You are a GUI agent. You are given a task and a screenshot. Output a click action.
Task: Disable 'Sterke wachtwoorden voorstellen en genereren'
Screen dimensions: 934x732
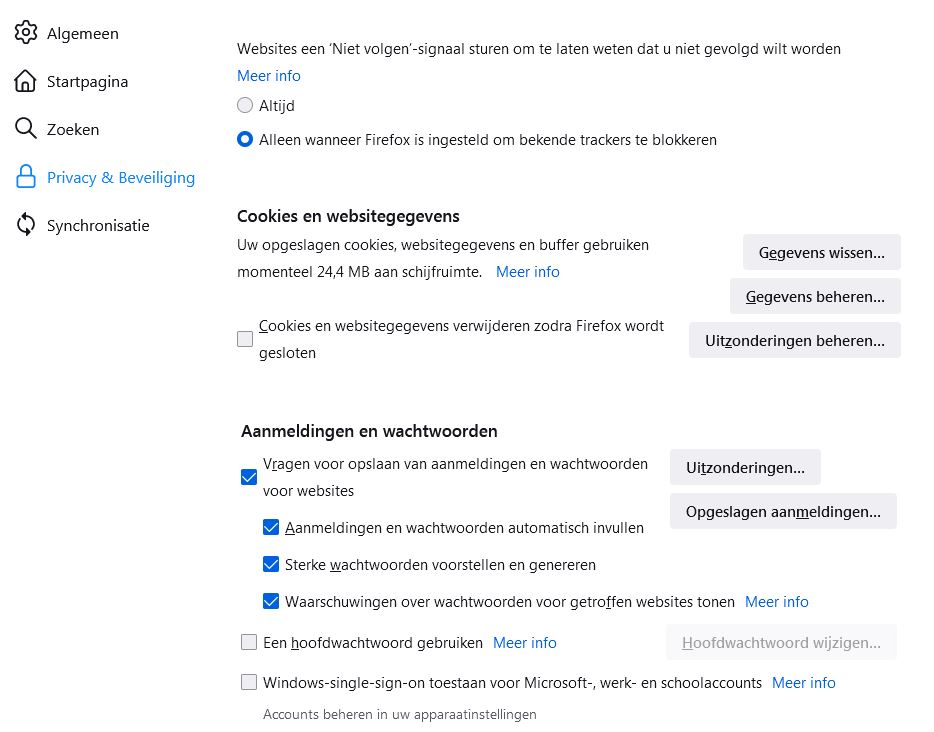(271, 564)
